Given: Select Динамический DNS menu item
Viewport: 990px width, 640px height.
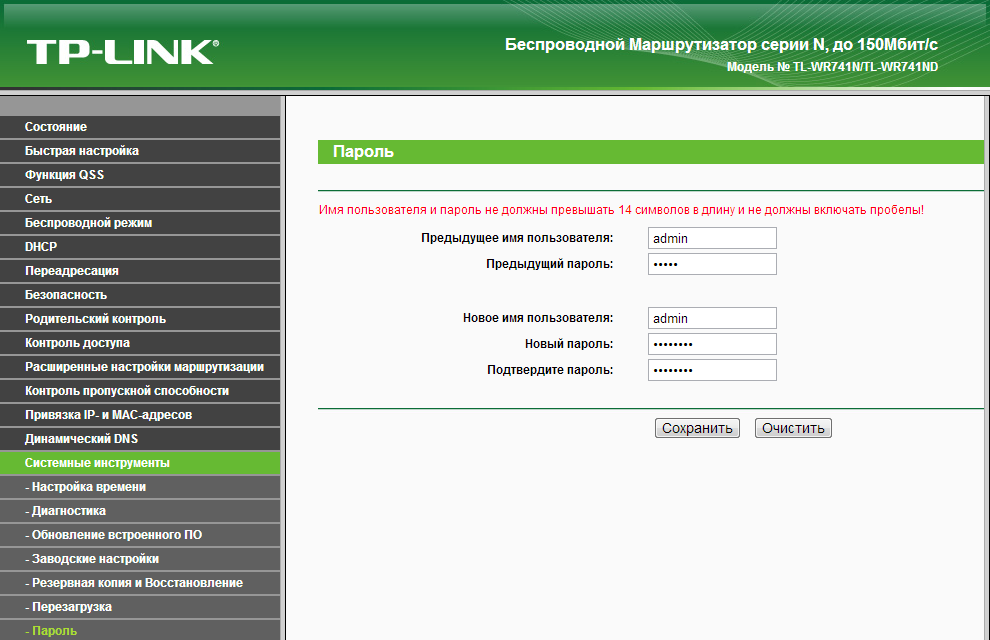Looking at the screenshot, I should 140,439.
